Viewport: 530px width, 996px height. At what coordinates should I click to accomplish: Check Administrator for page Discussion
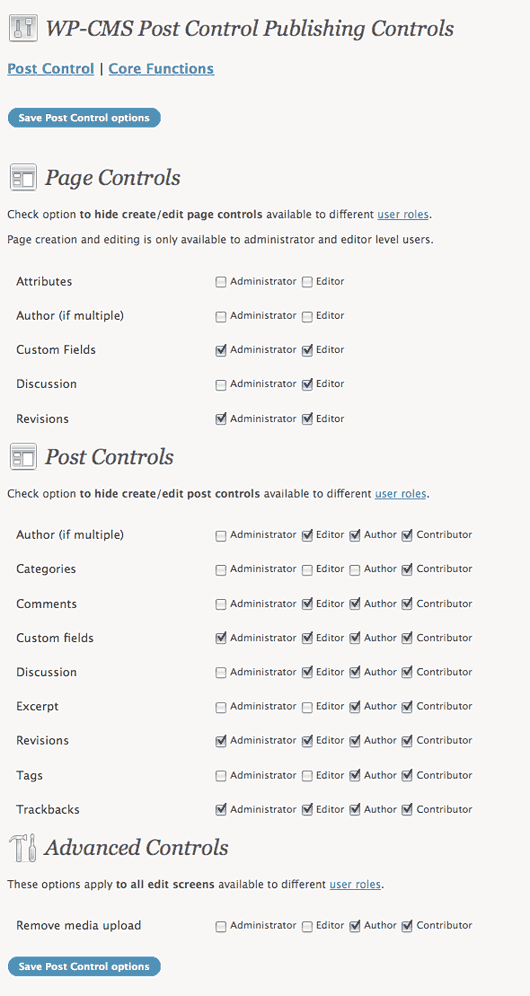[x=221, y=385]
